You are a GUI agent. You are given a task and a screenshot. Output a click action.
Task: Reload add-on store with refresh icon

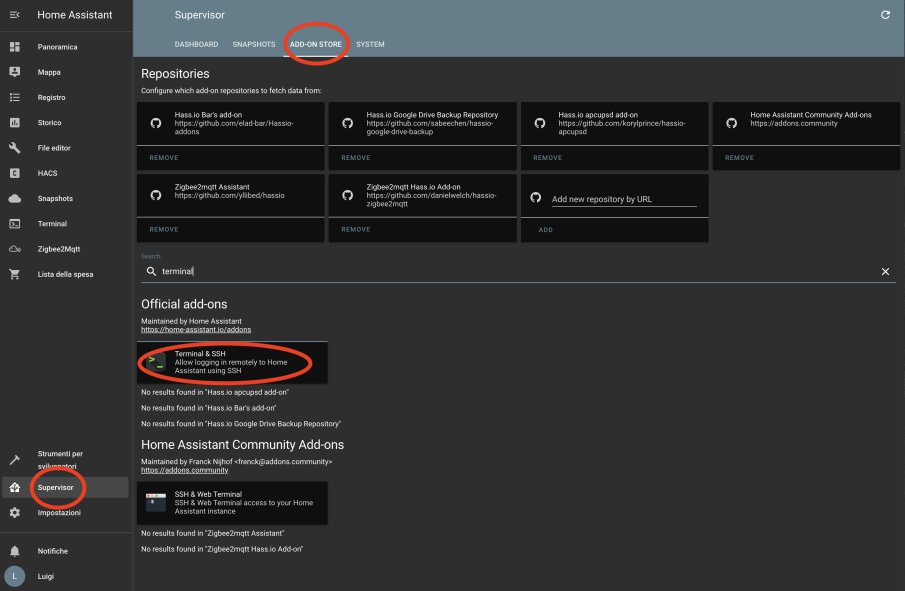point(885,15)
